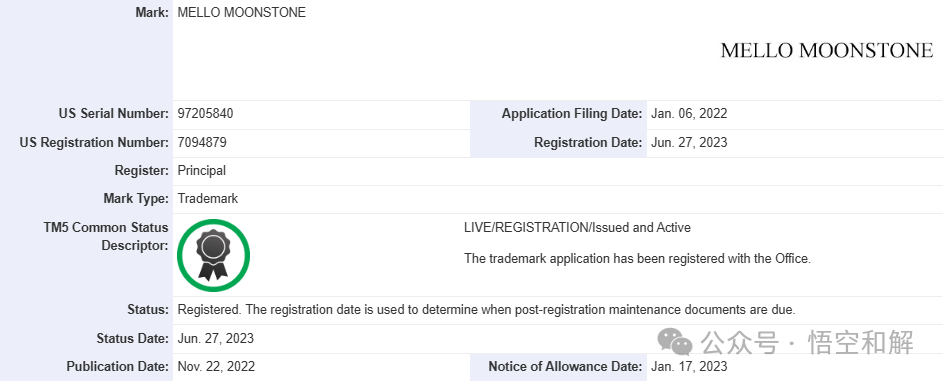This screenshot has height=381, width=944.
Task: Click the Registration Date label
Action: [588, 143]
